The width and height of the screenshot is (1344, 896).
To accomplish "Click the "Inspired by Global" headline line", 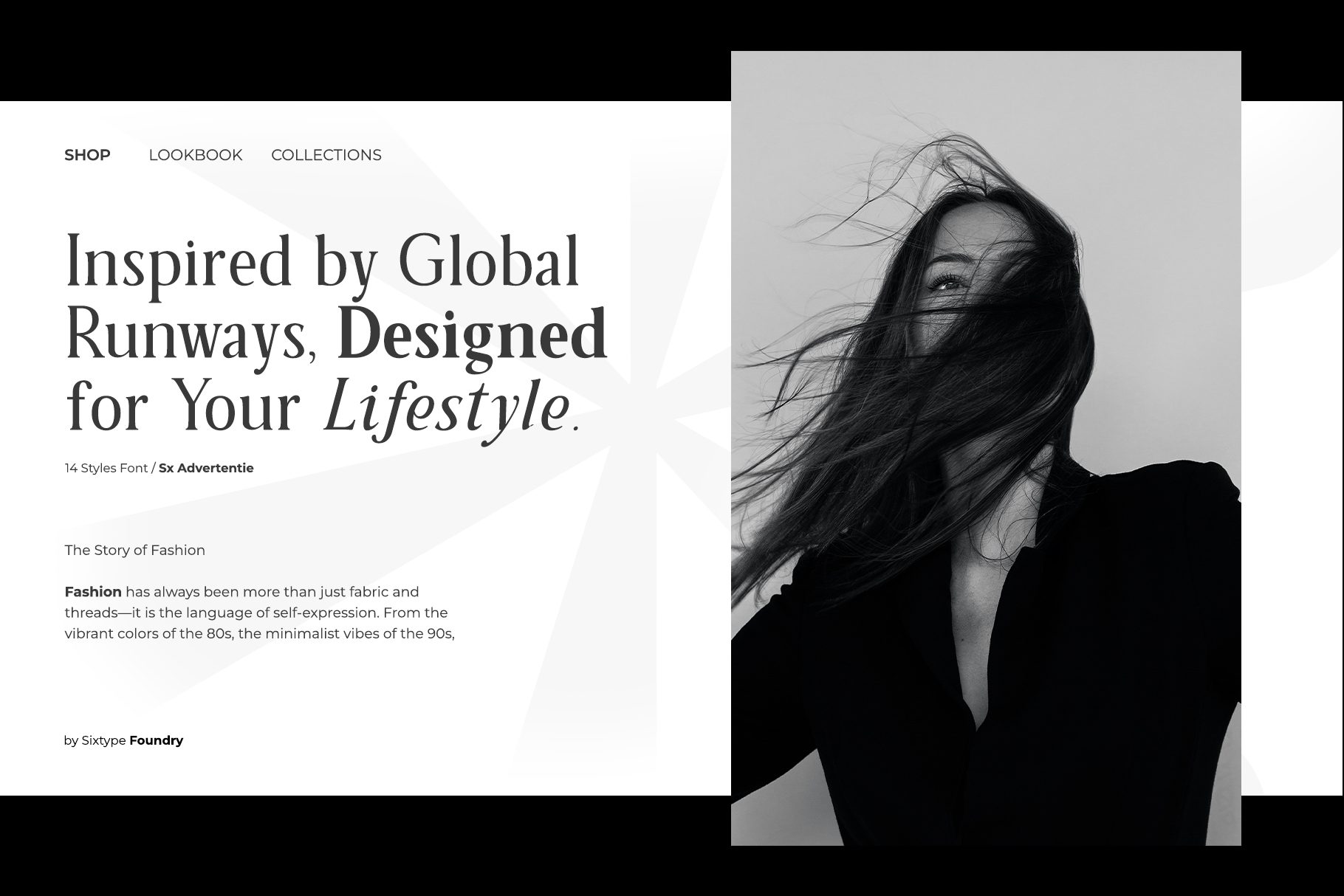I will [x=323, y=262].
